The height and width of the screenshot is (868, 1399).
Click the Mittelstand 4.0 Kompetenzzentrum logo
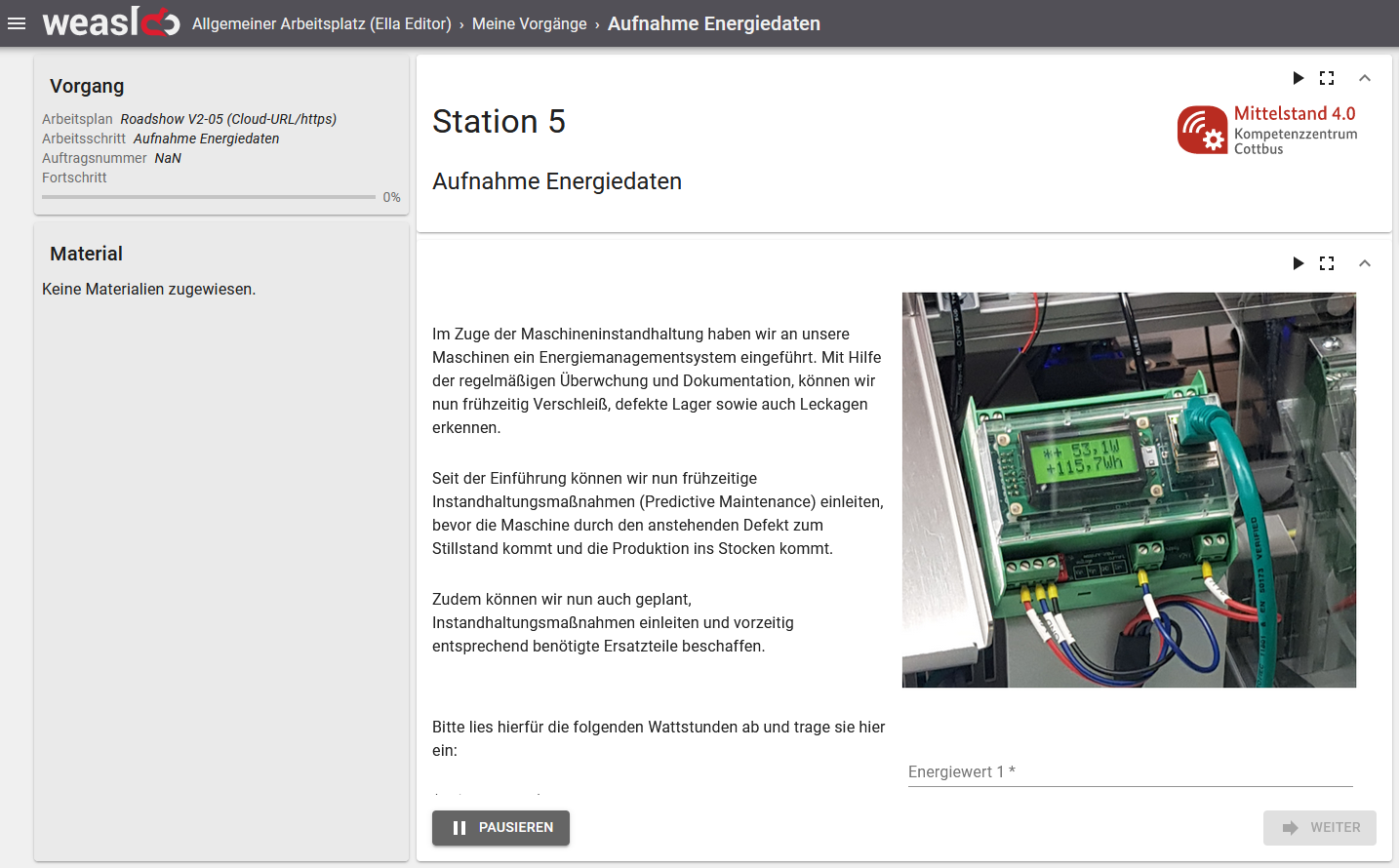pyautogui.click(x=1266, y=128)
